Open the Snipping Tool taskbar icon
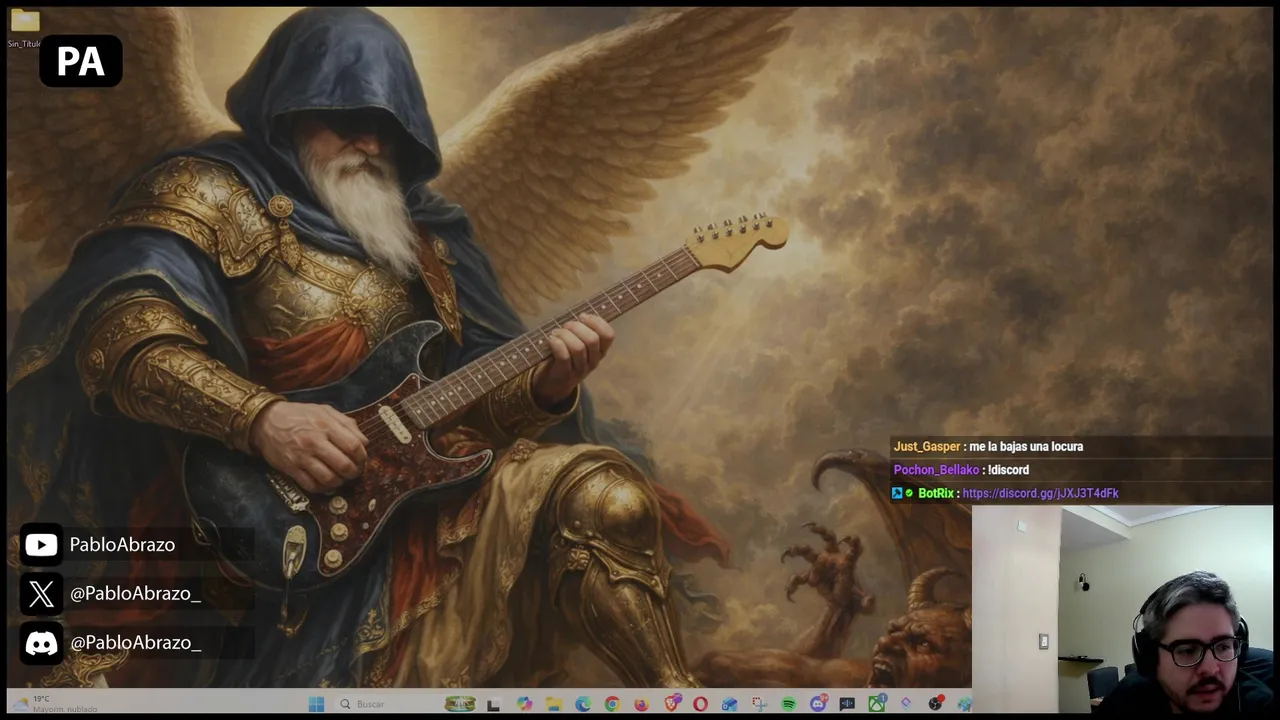This screenshot has width=1280, height=720. tap(759, 704)
